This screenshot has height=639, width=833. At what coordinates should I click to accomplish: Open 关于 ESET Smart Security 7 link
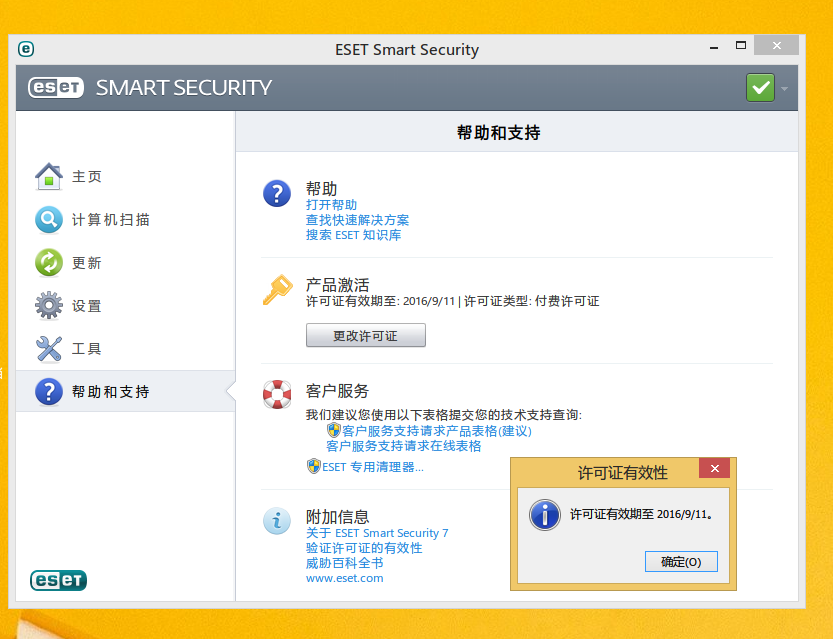tap(377, 533)
